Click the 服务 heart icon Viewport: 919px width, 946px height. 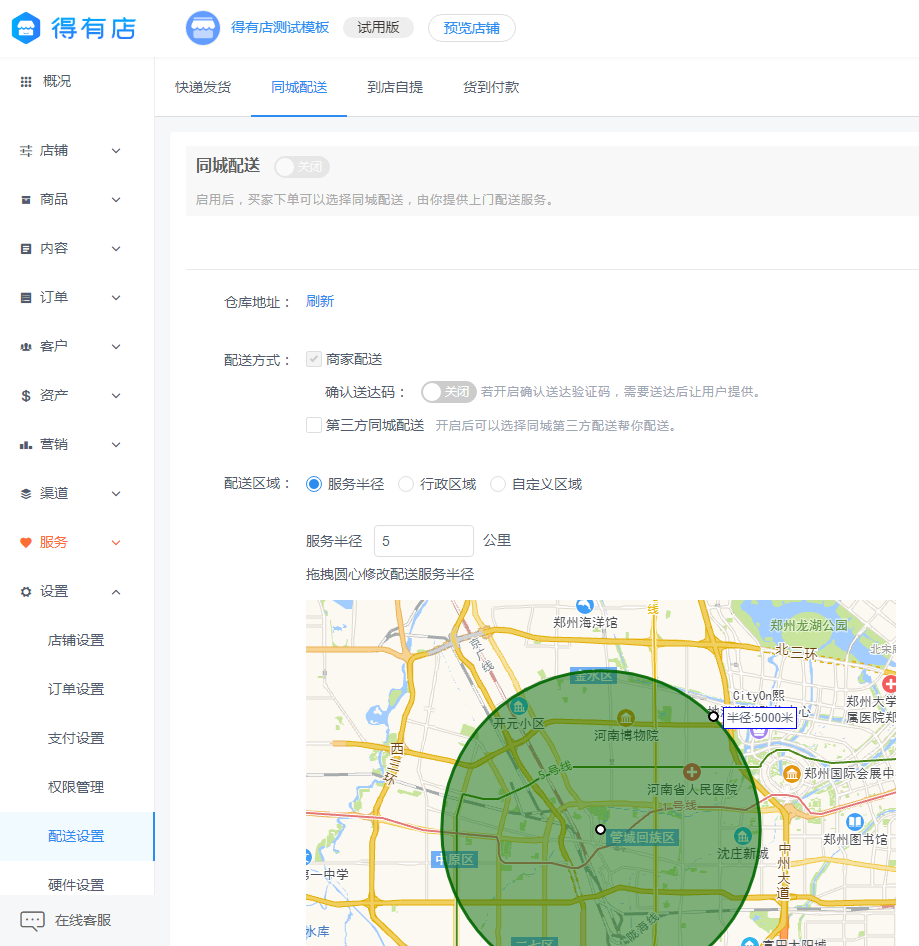click(x=26, y=542)
